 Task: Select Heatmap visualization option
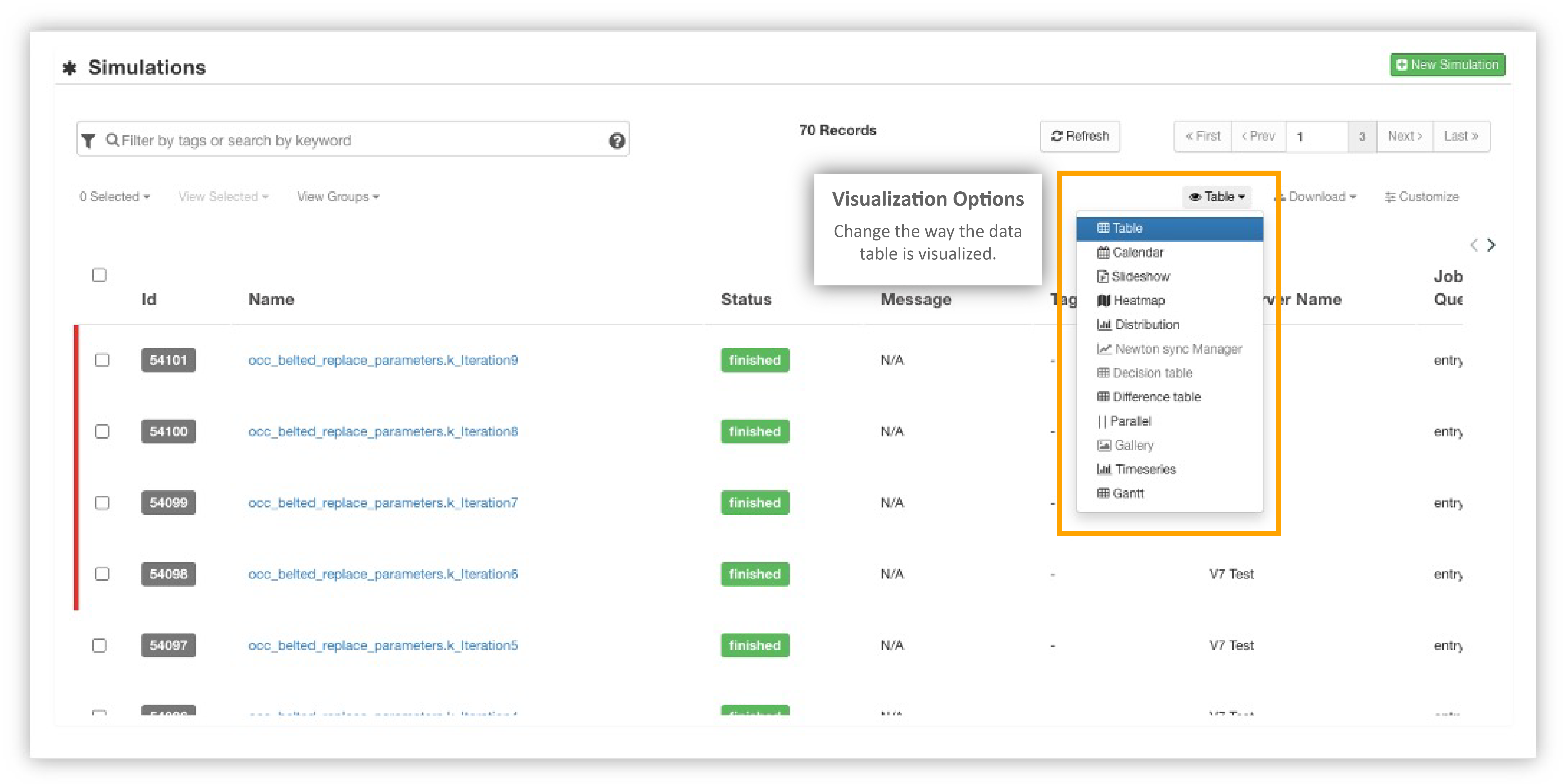pyautogui.click(x=1139, y=300)
